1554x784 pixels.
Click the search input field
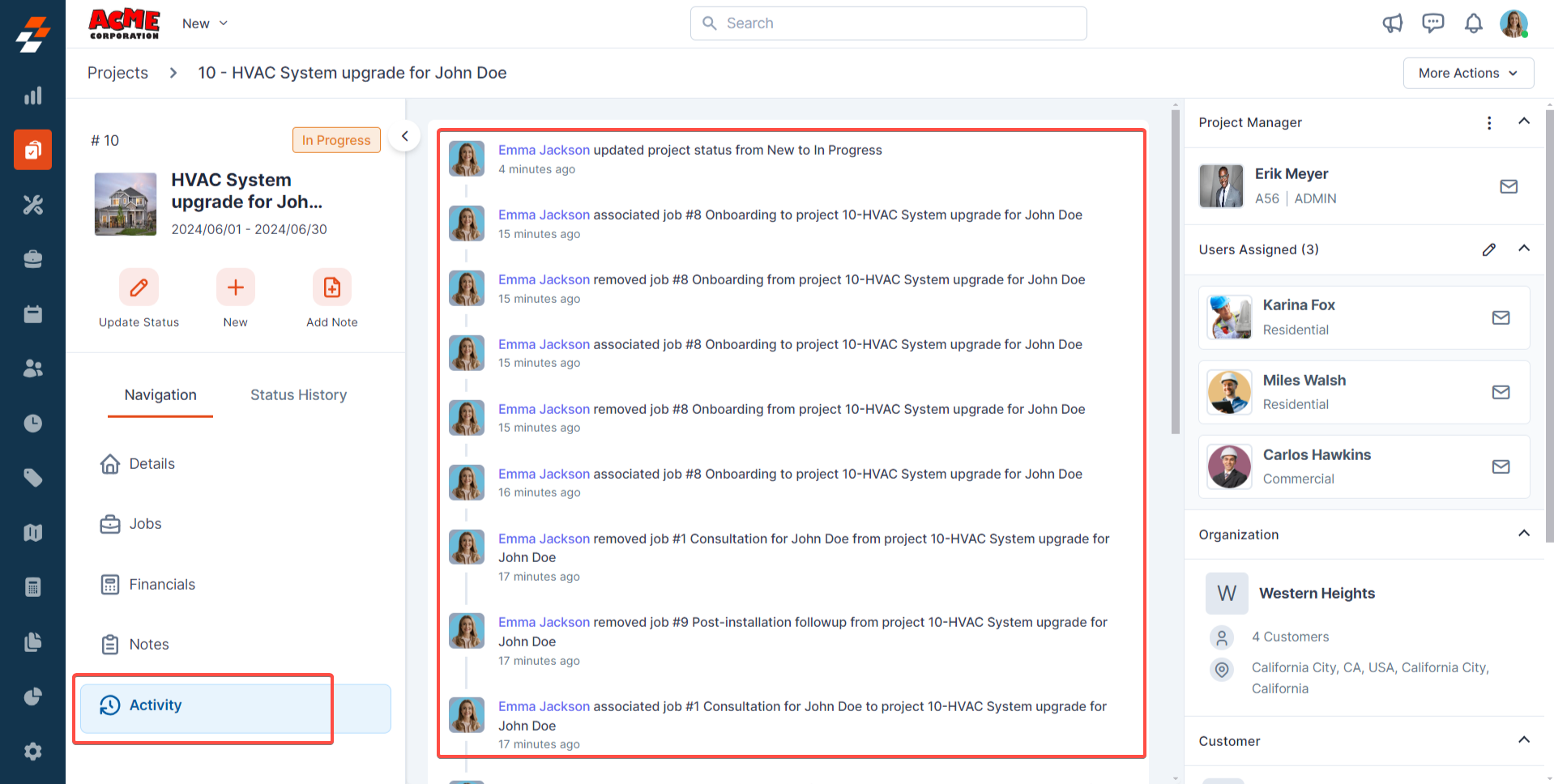[888, 23]
